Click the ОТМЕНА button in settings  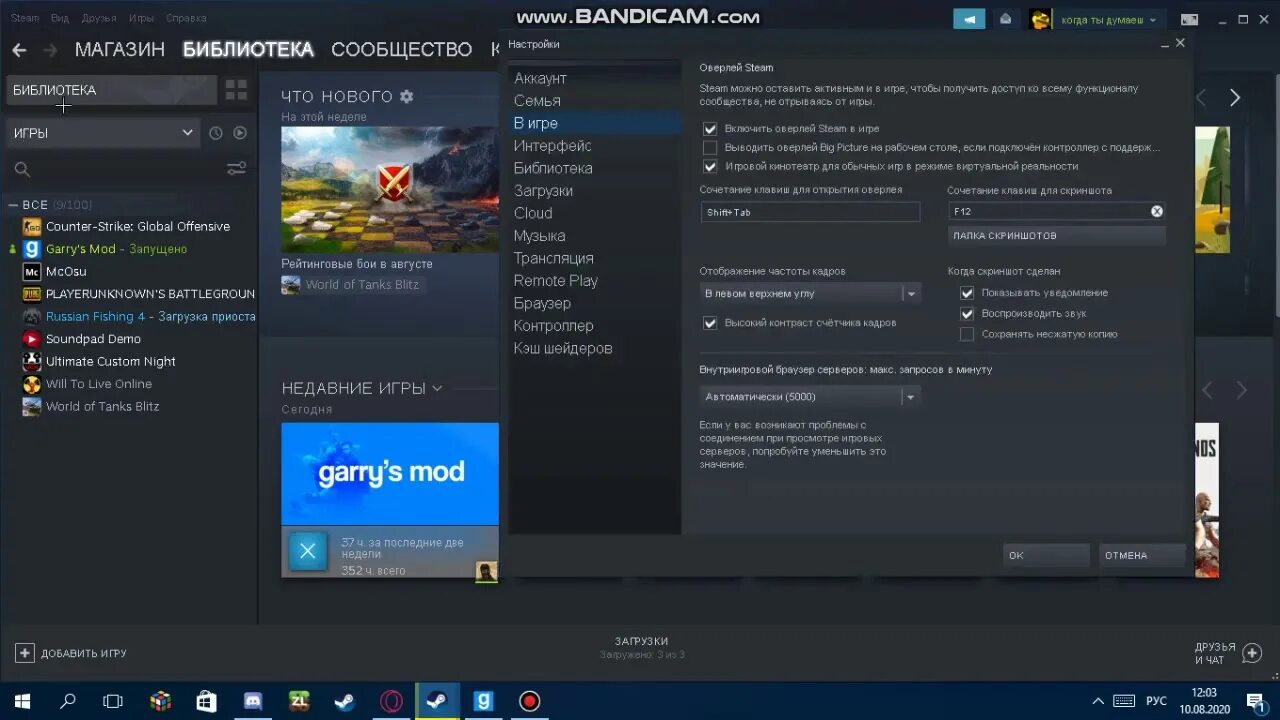click(x=1142, y=555)
